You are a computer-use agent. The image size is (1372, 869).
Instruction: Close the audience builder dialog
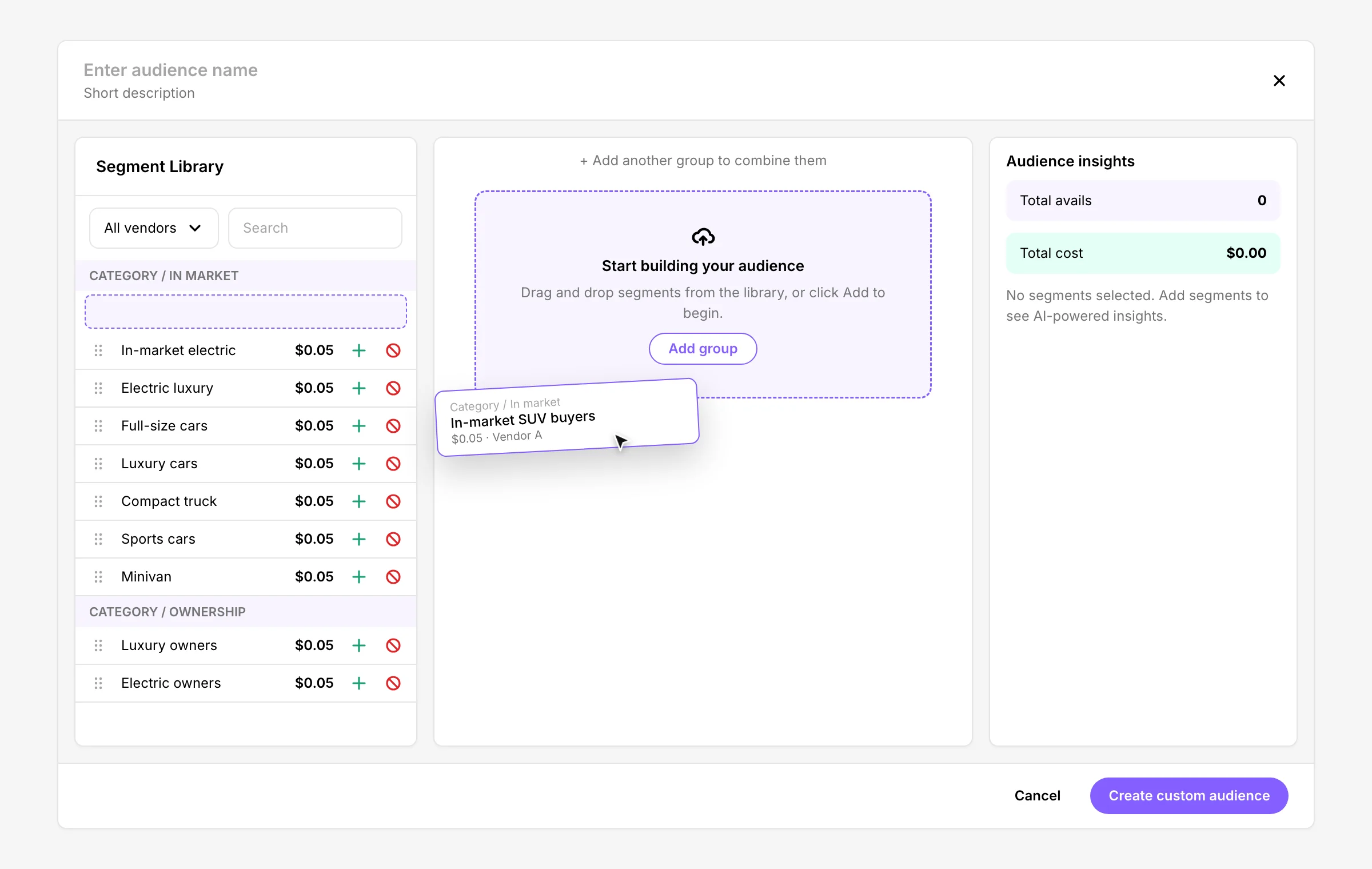coord(1279,81)
